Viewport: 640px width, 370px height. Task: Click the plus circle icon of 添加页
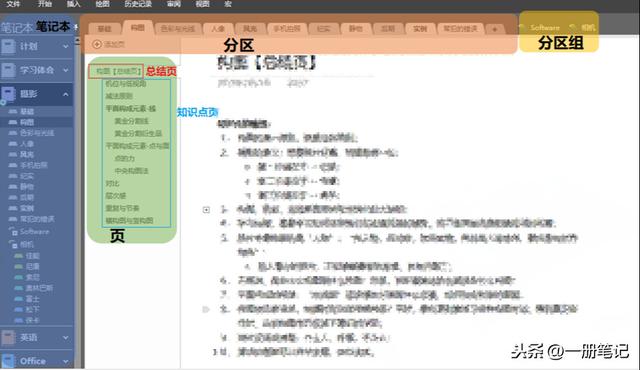click(x=97, y=44)
